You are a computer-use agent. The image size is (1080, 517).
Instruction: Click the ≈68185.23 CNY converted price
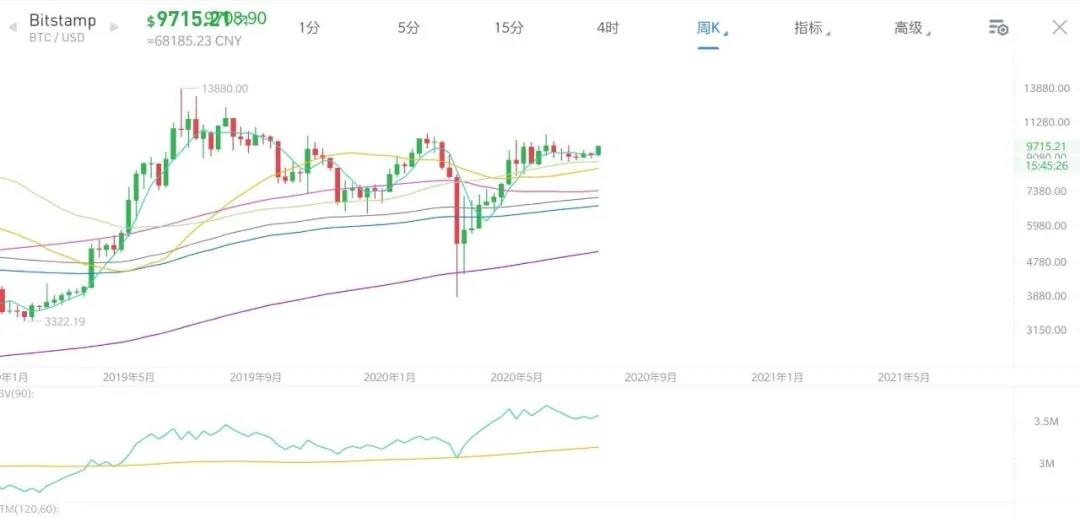pyautogui.click(x=192, y=40)
